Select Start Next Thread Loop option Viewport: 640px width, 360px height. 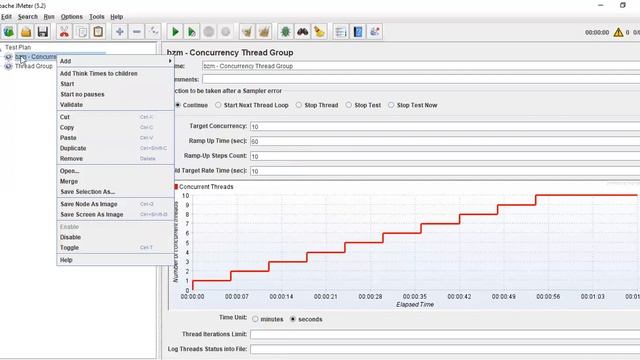[x=218, y=105]
